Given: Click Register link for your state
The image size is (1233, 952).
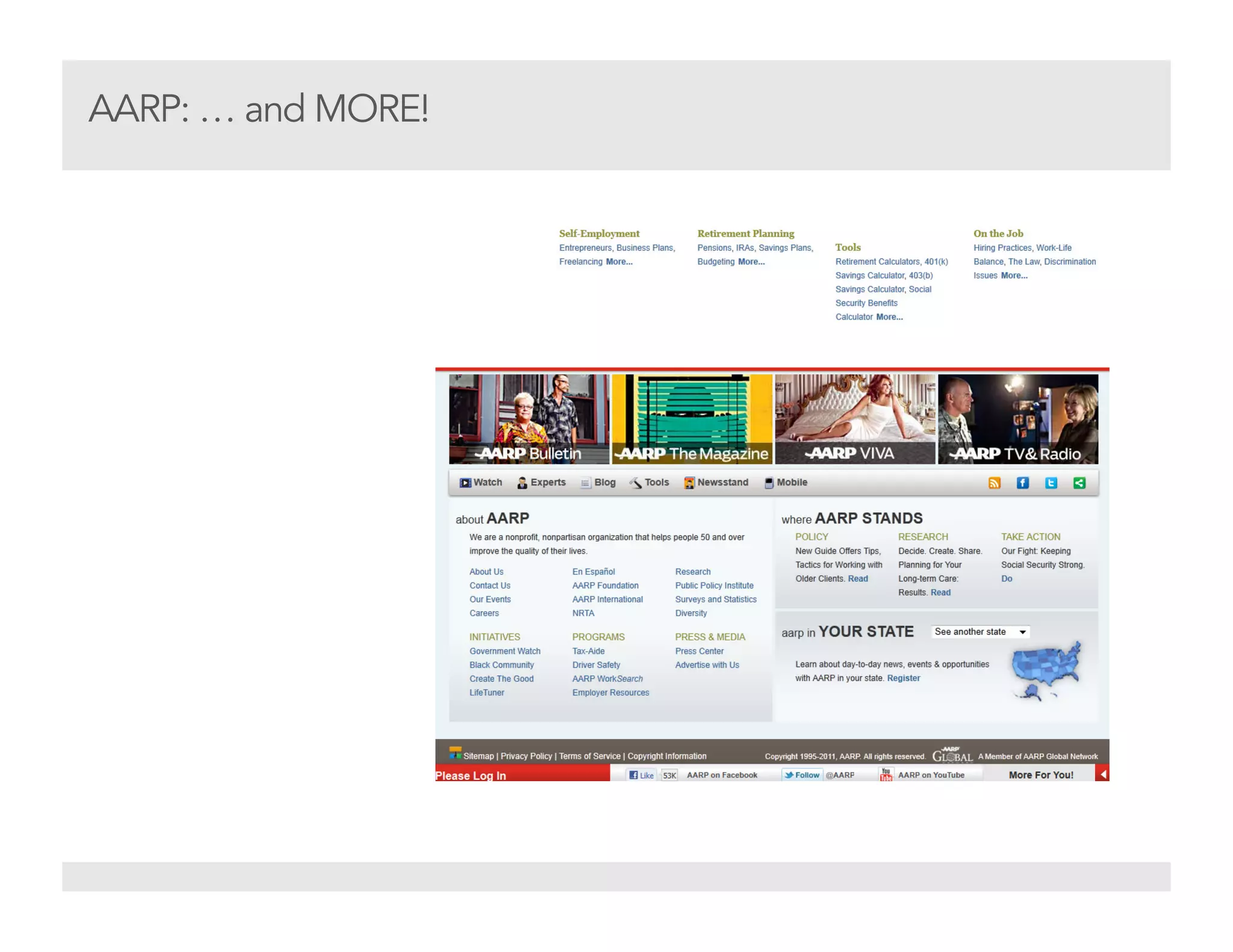Looking at the screenshot, I should coord(903,678).
